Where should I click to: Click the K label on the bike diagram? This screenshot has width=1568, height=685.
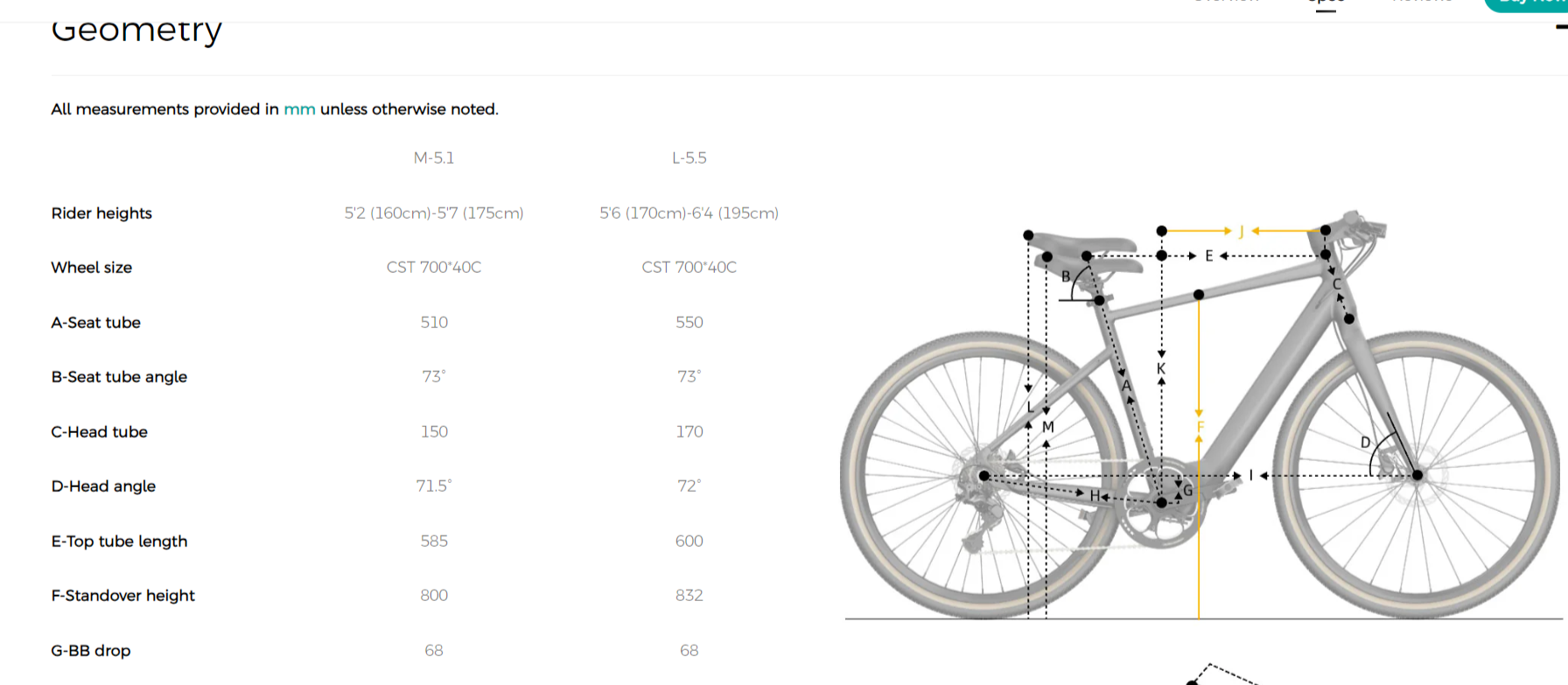coord(1161,368)
